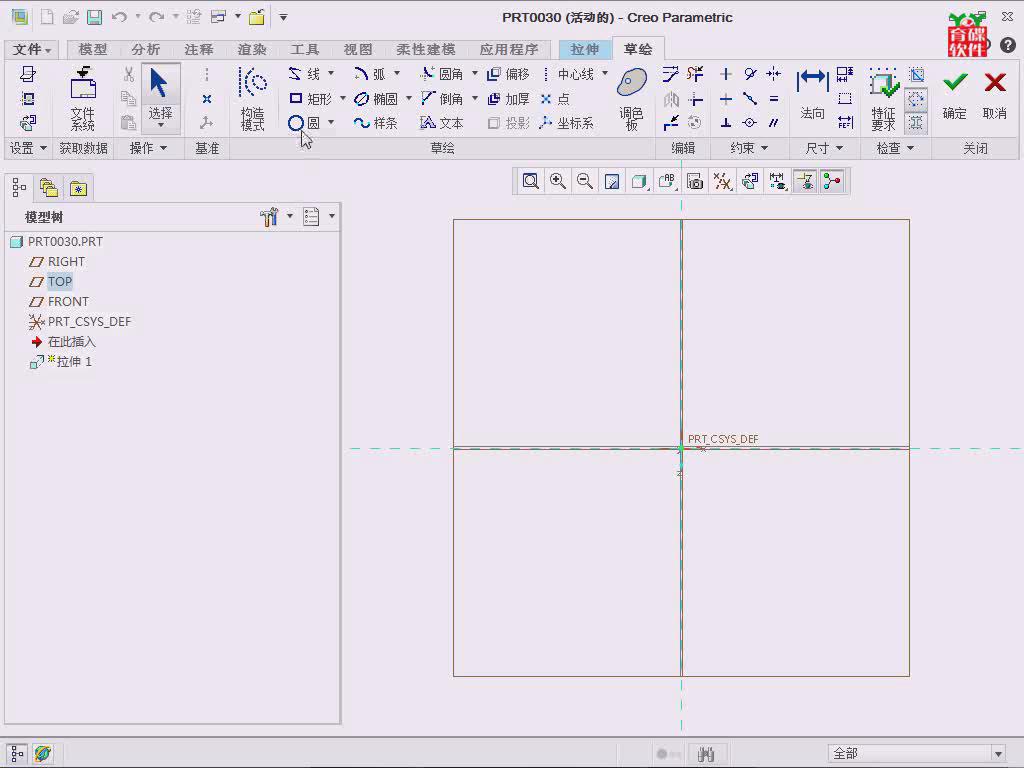Select the 坐标系 (Coordinate System) tool
Image resolution: width=1024 pixels, height=768 pixels.
[x=567, y=123]
